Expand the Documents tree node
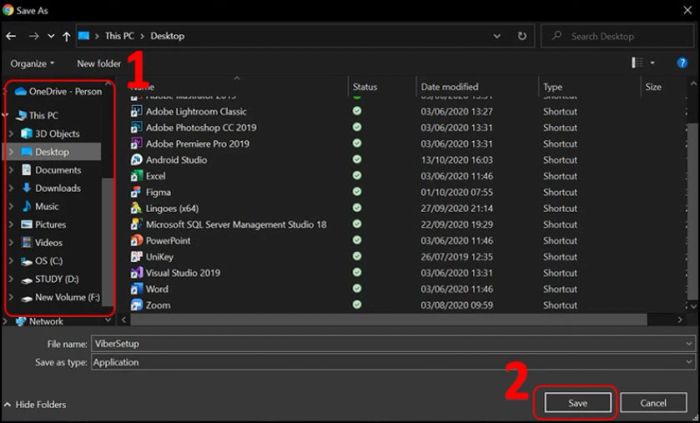 (x=11, y=170)
